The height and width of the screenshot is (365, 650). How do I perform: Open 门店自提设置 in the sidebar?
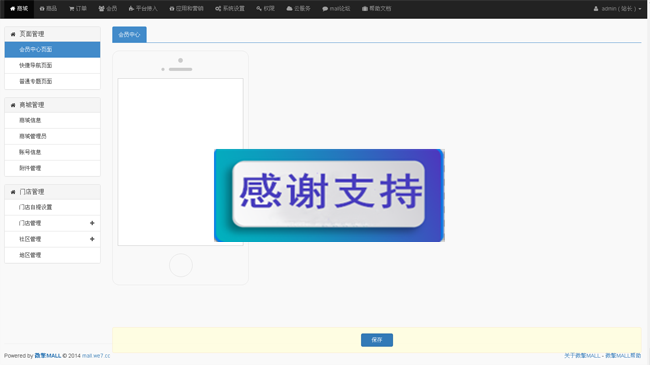tap(52, 207)
